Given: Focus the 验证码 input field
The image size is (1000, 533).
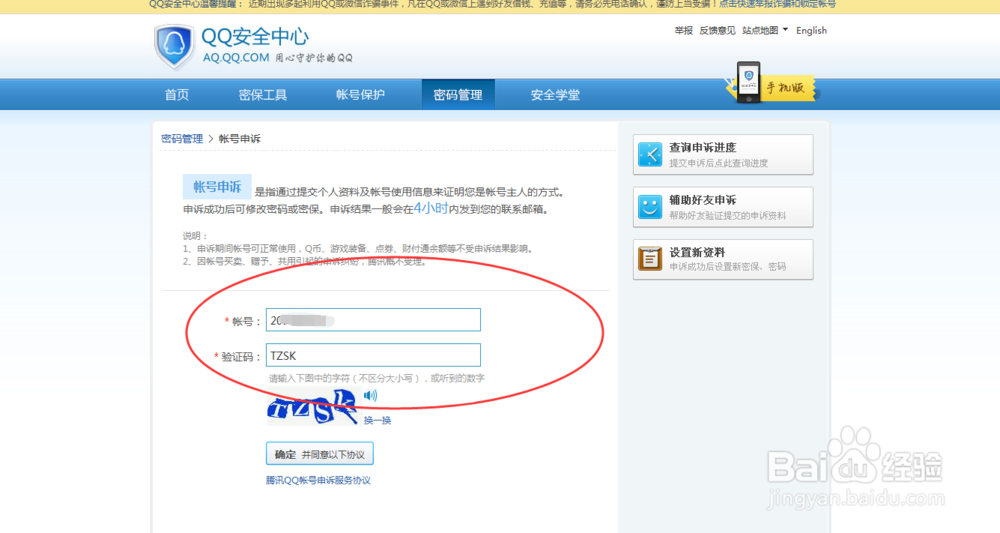Looking at the screenshot, I should [x=373, y=355].
